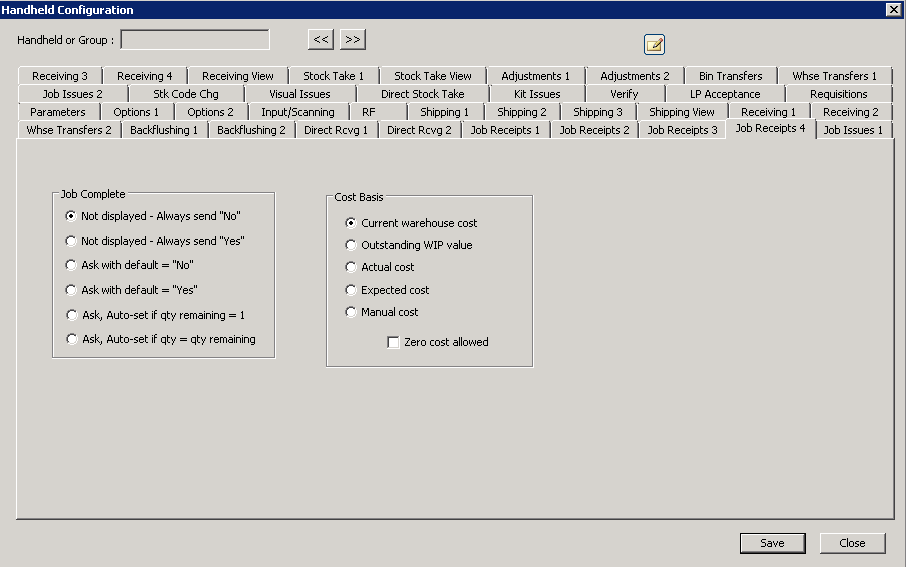The image size is (906, 567).
Task: Open the Receiving View tab
Action: (237, 76)
